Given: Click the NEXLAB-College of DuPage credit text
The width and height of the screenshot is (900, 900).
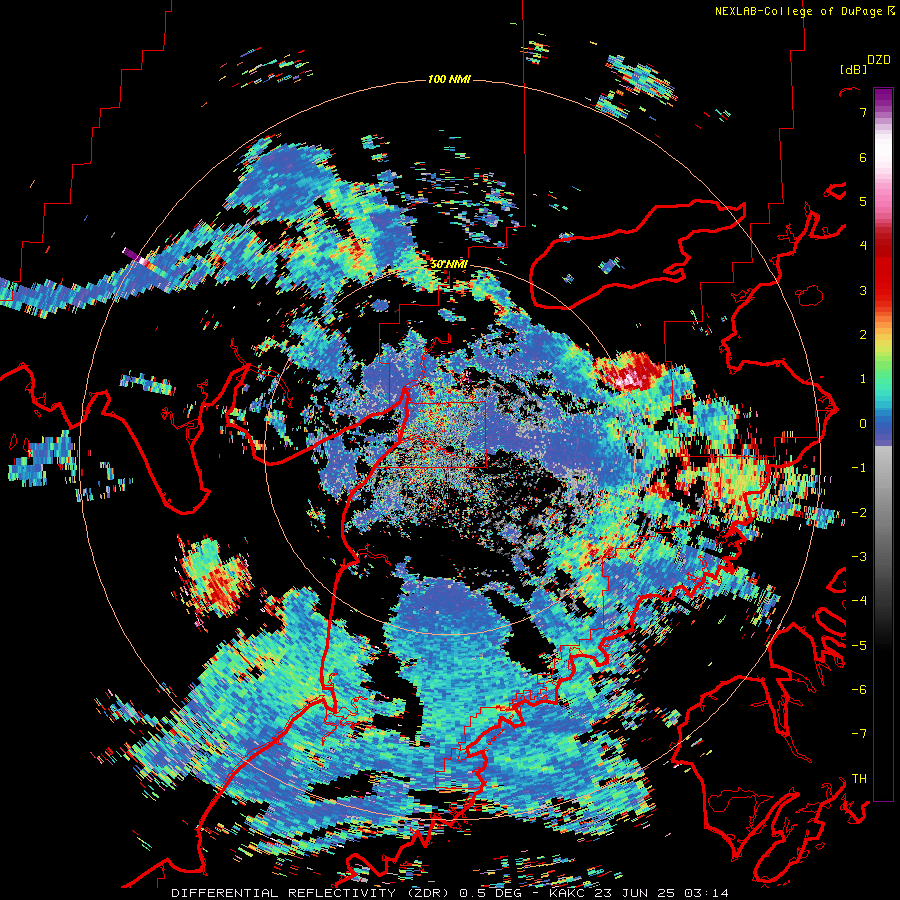Looking at the screenshot, I should (800, 11).
